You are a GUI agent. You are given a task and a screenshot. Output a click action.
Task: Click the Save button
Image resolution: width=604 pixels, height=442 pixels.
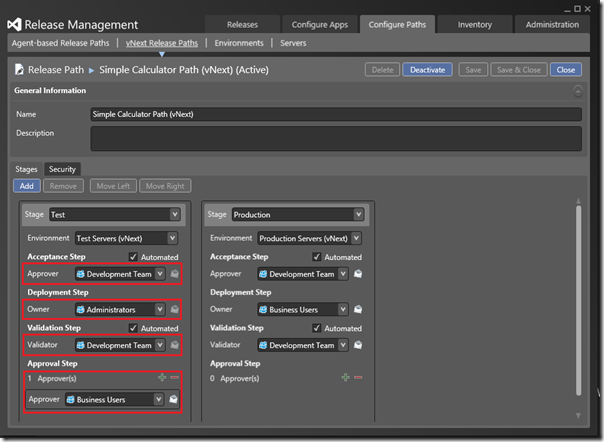[473, 70]
